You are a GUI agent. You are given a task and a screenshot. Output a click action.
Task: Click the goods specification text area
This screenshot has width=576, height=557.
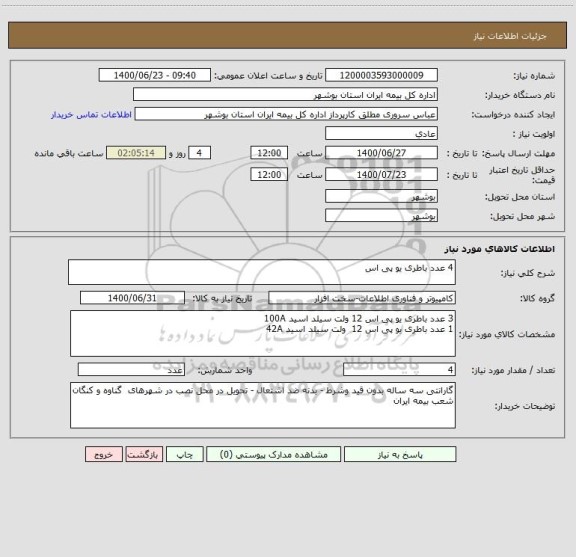coord(263,334)
